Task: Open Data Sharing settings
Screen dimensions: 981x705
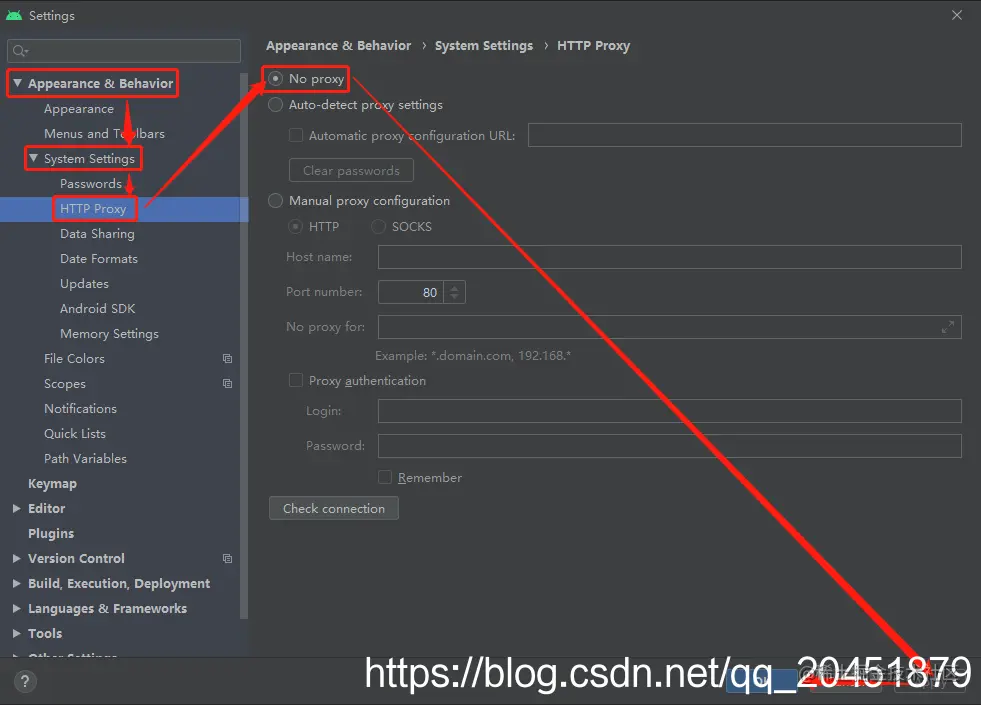Action: [x=97, y=234]
